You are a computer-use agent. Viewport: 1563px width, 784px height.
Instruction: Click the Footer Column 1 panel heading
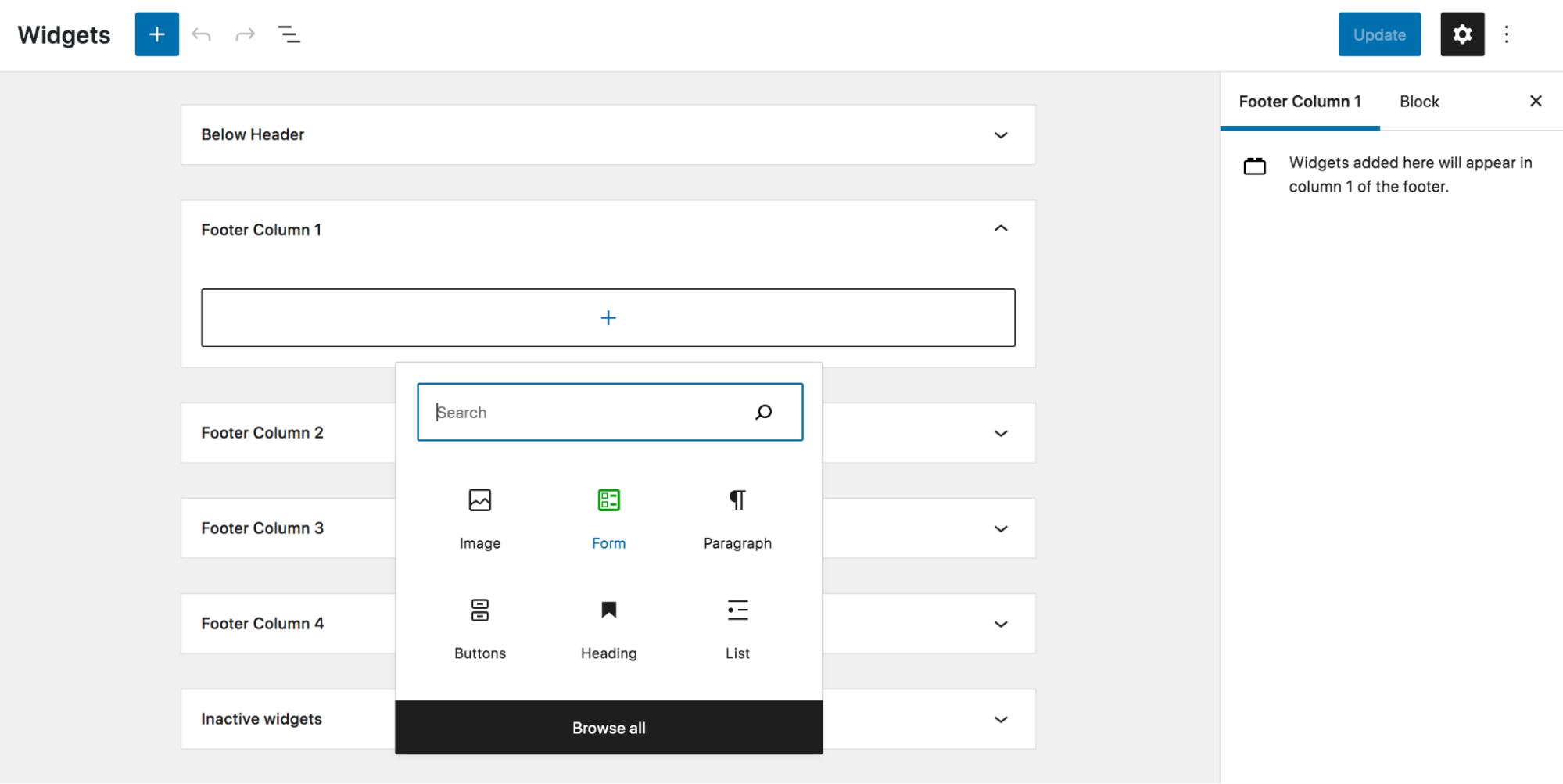pos(261,230)
